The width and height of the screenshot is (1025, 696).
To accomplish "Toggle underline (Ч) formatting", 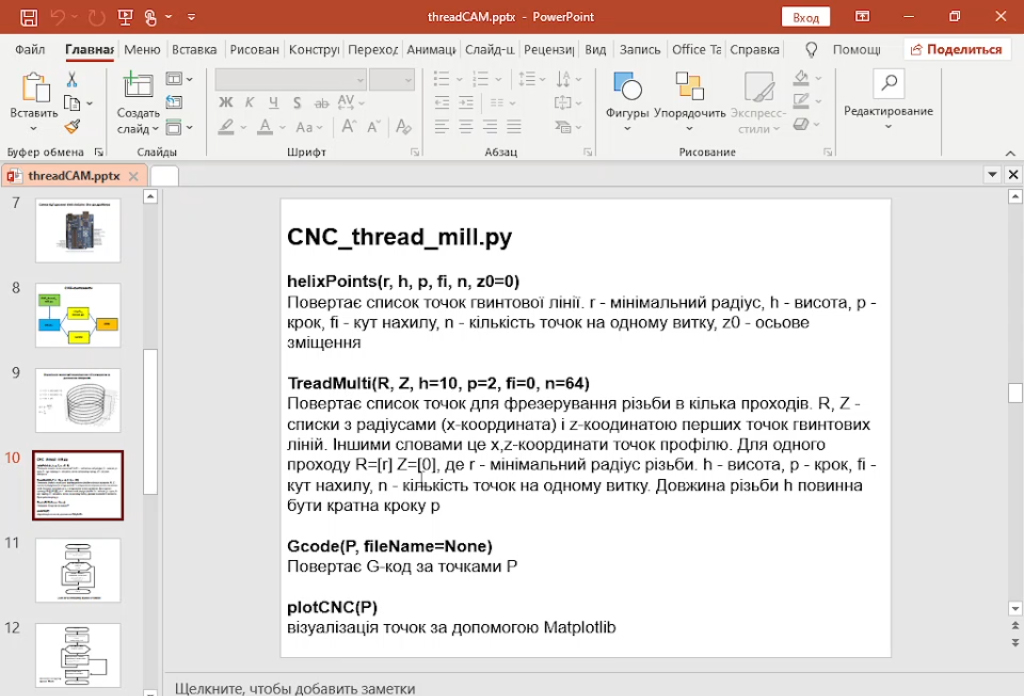I will click(275, 102).
